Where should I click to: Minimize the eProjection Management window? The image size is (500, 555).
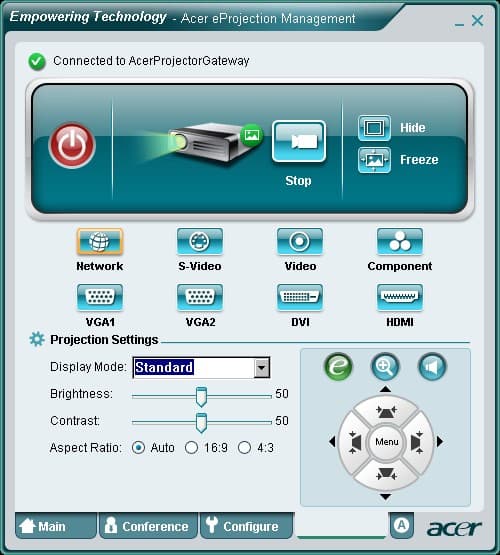pos(459,24)
